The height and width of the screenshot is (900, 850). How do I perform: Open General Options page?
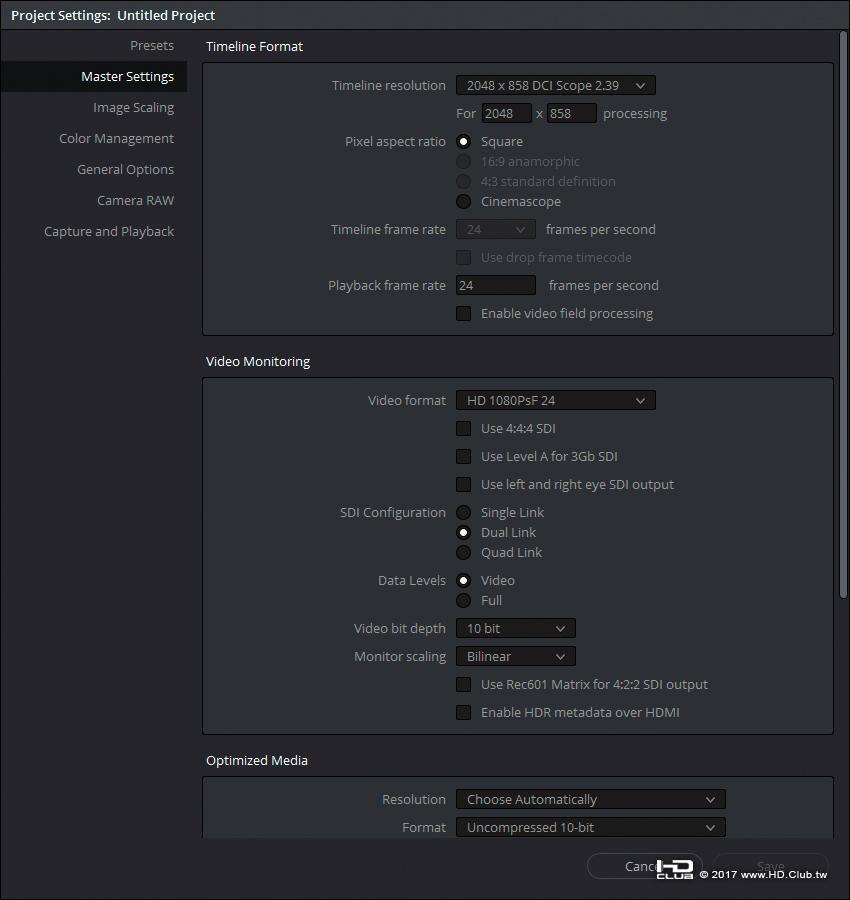(x=125, y=169)
